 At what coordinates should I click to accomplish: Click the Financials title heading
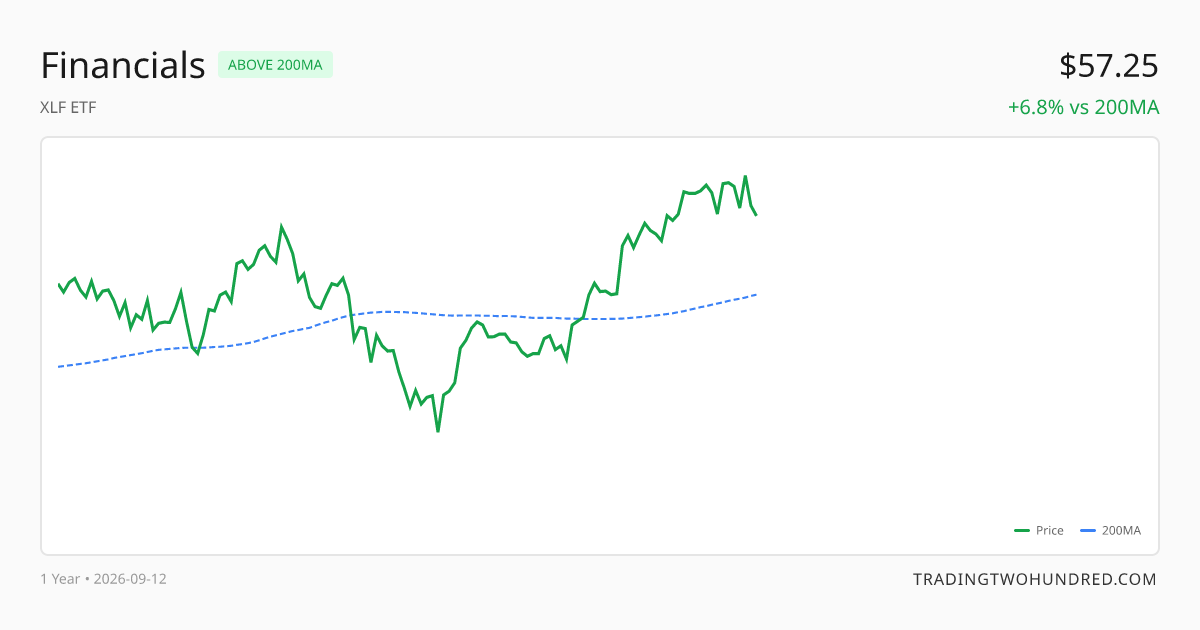(123, 65)
